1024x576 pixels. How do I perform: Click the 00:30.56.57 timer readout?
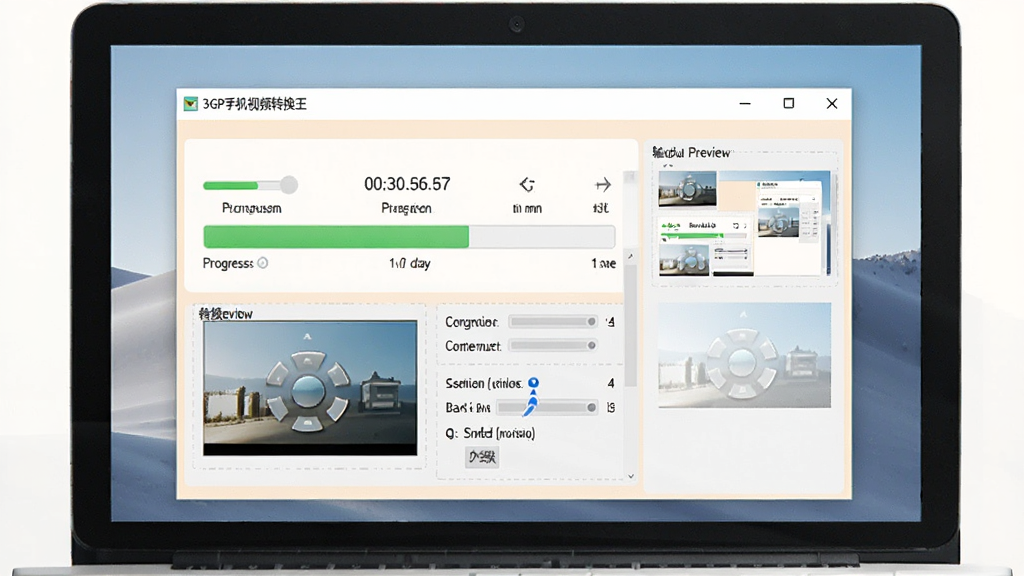pyautogui.click(x=408, y=184)
